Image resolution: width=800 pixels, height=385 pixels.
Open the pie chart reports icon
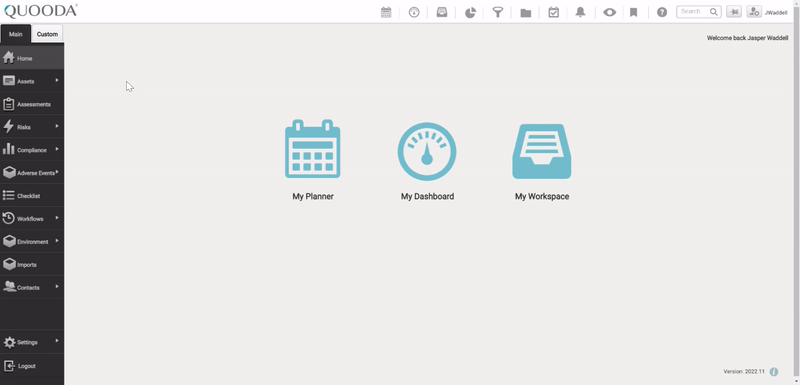click(470, 12)
